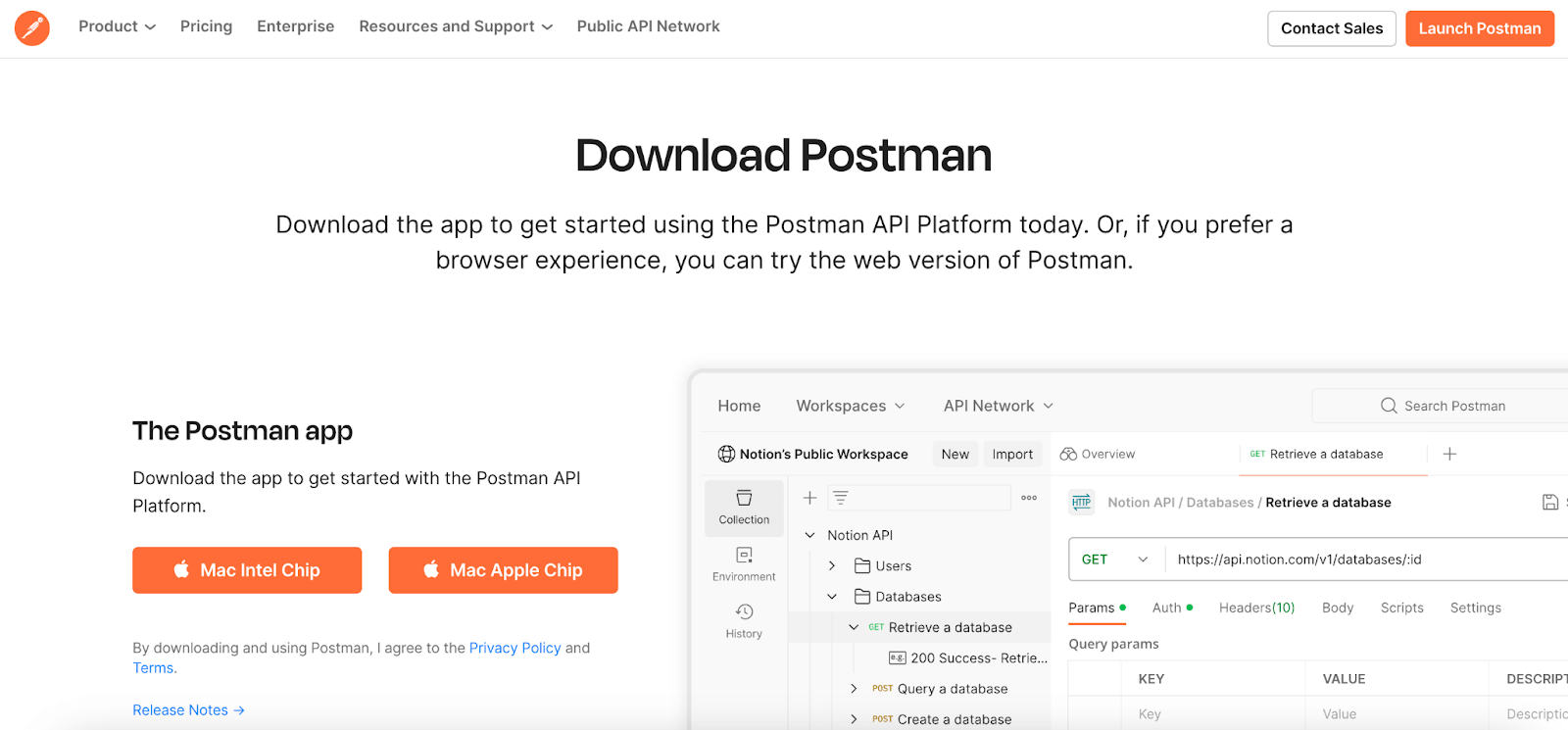Open the three-dot options menu in sidebar
The image size is (1568, 730).
(x=1029, y=498)
